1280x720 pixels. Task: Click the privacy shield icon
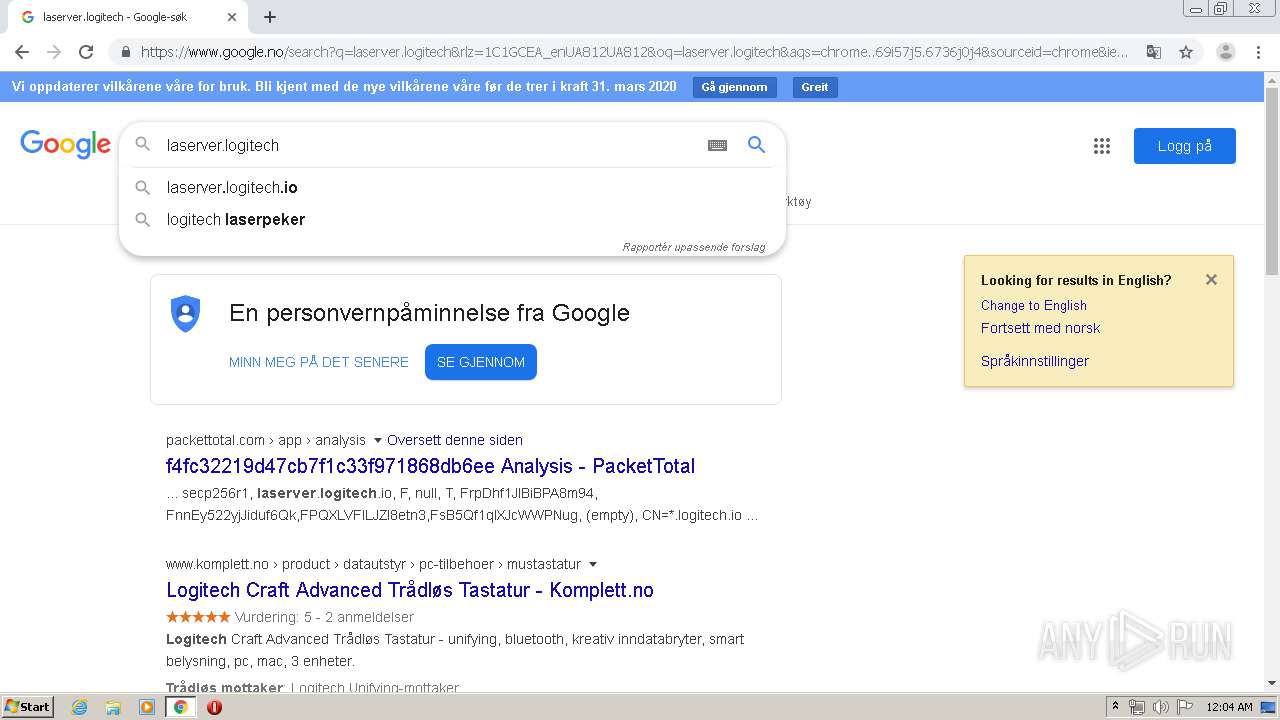(186, 314)
